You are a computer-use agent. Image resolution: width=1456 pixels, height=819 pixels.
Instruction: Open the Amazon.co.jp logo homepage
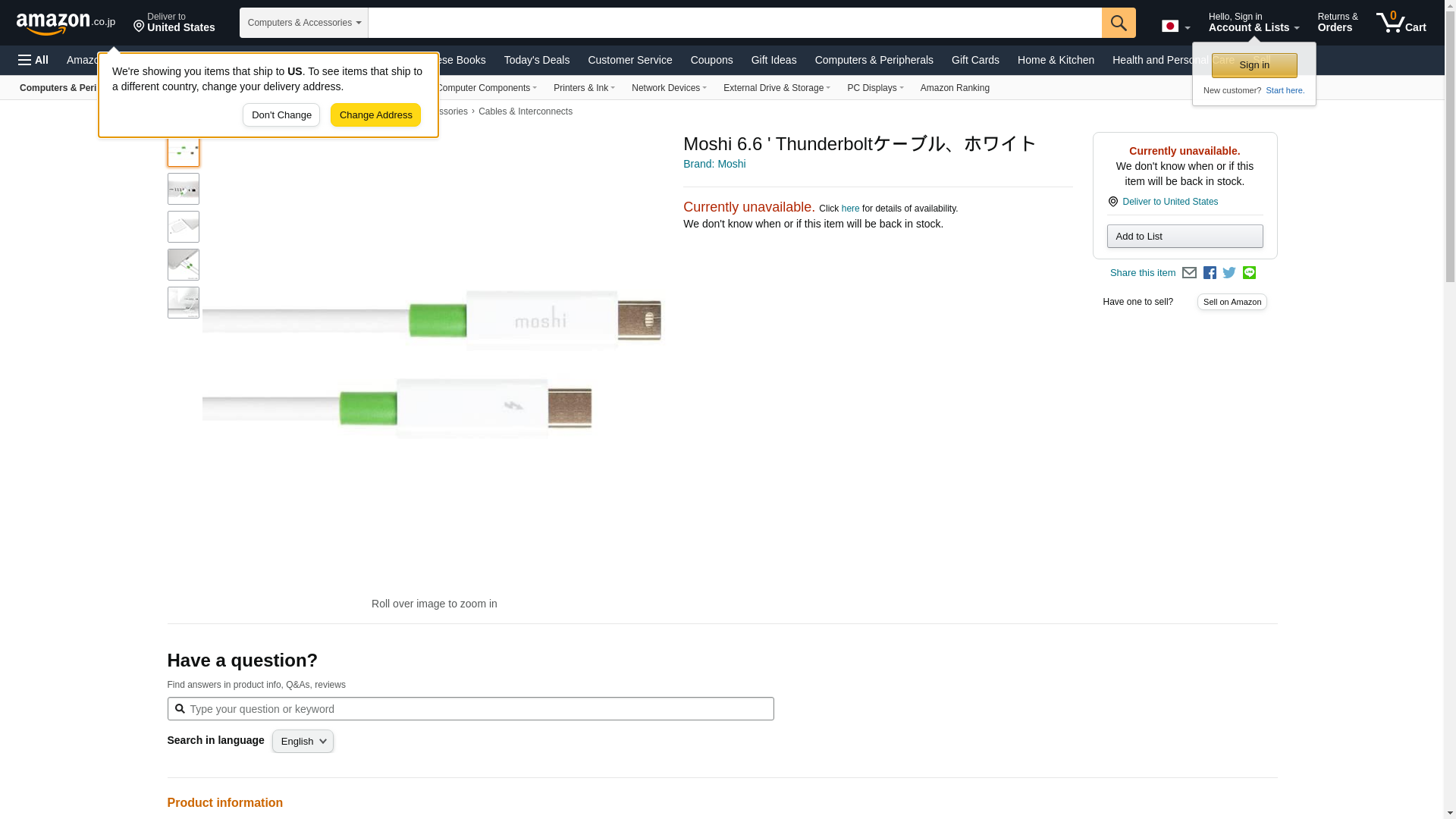tap(65, 24)
